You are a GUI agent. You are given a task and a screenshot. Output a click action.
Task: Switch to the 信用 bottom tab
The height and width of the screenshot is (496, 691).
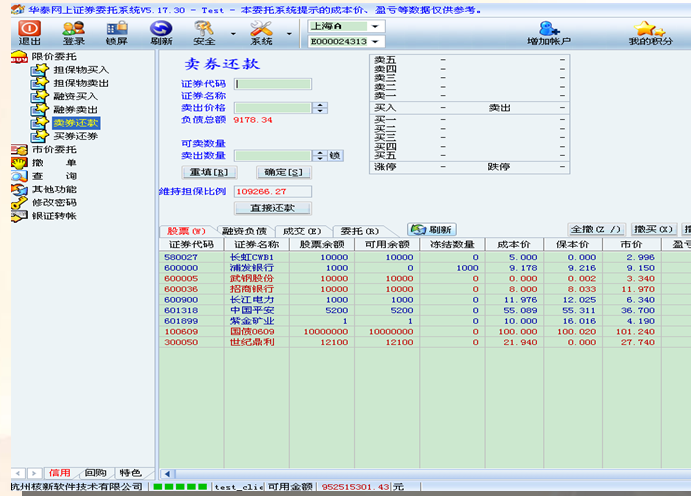[x=59, y=473]
